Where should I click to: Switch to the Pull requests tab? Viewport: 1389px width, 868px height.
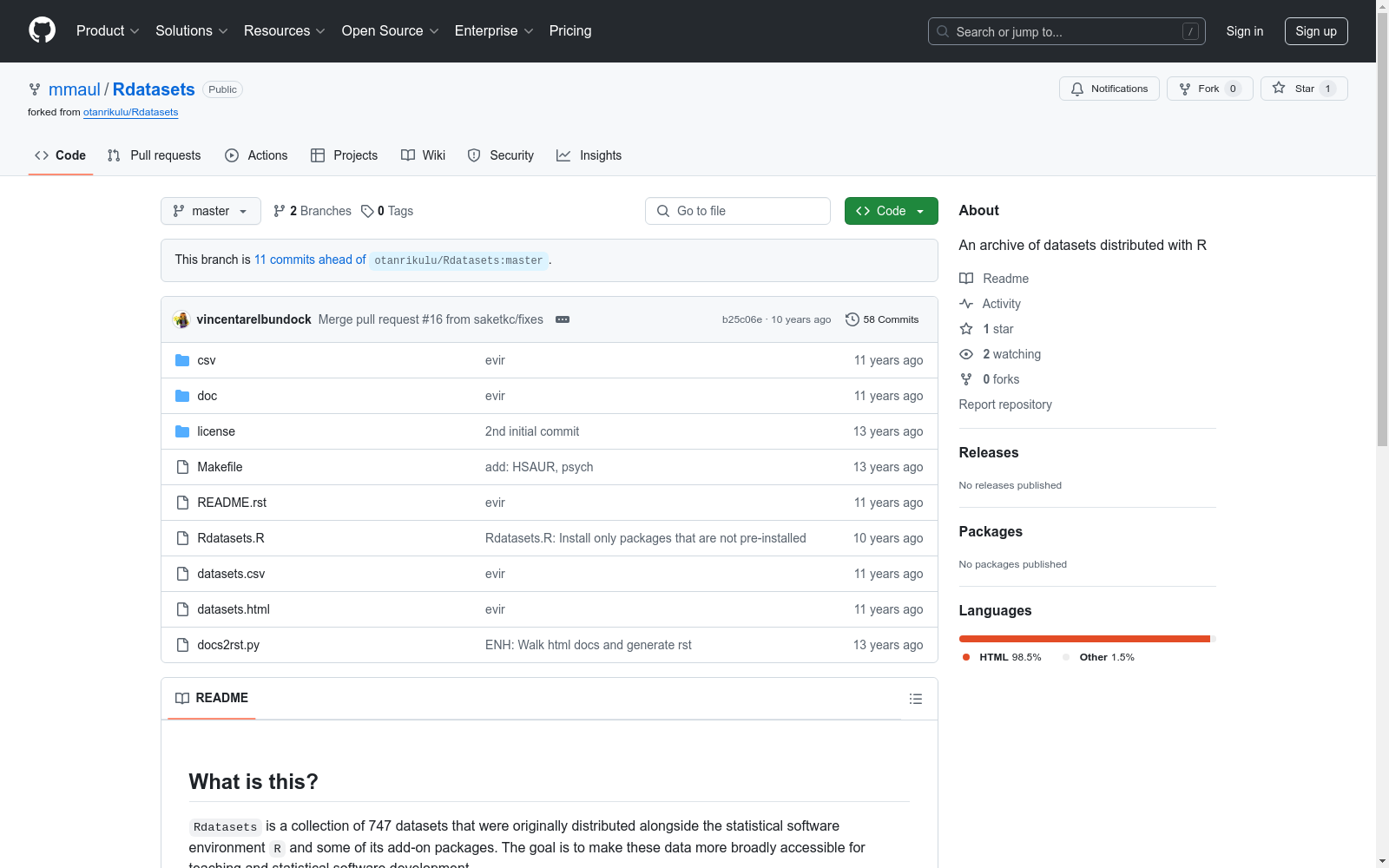pos(155,155)
